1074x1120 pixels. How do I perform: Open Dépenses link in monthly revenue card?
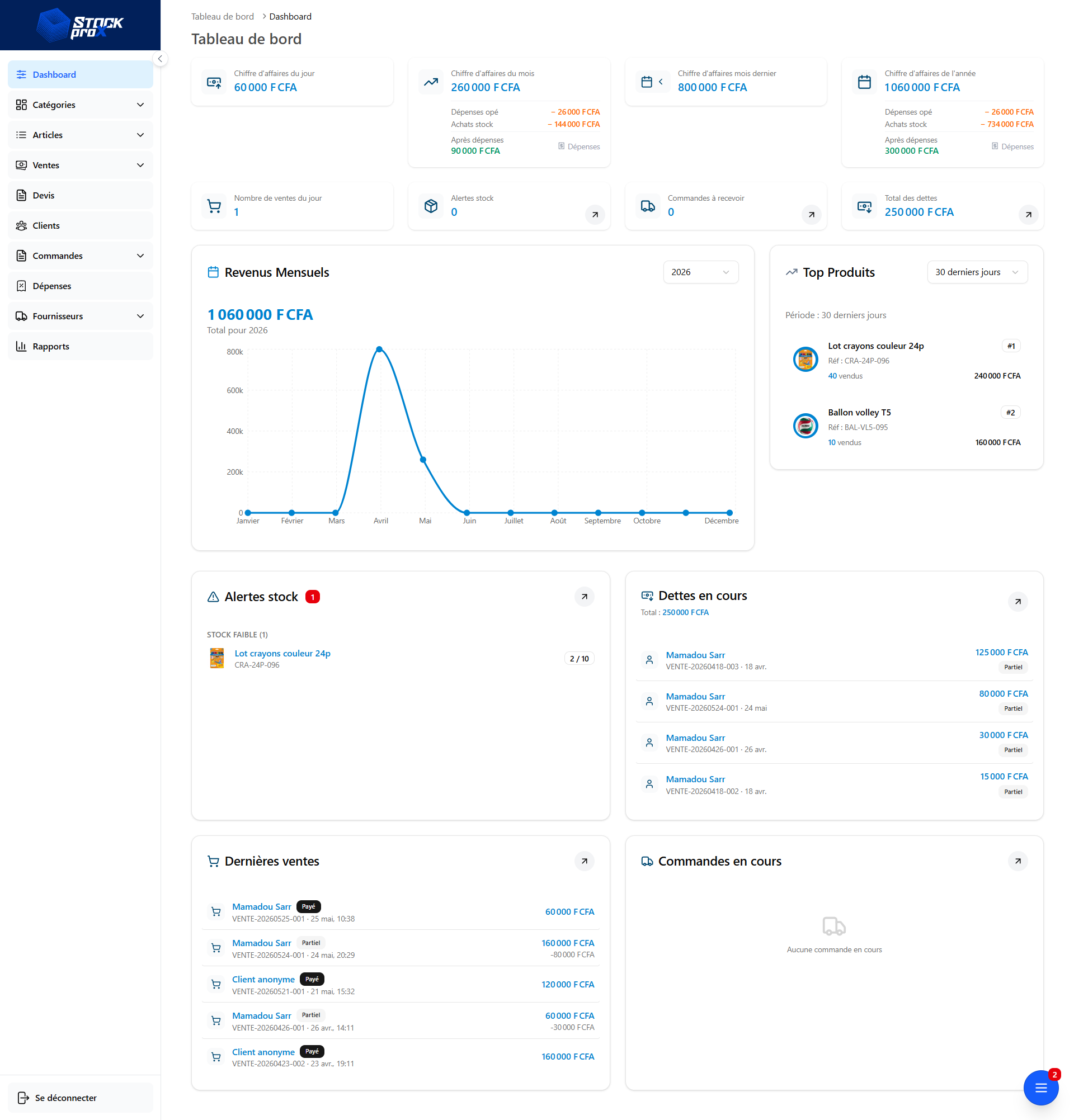(x=579, y=147)
